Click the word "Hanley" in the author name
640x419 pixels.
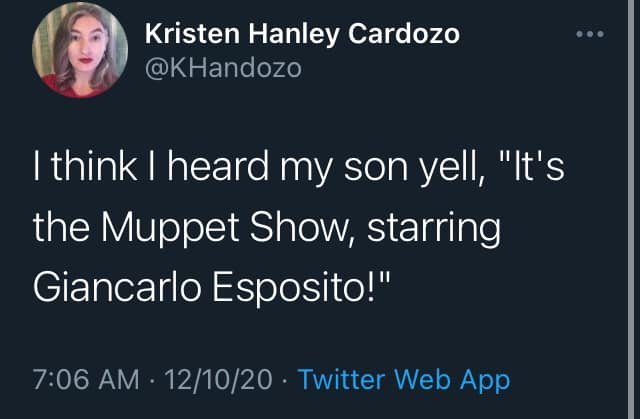tap(285, 34)
